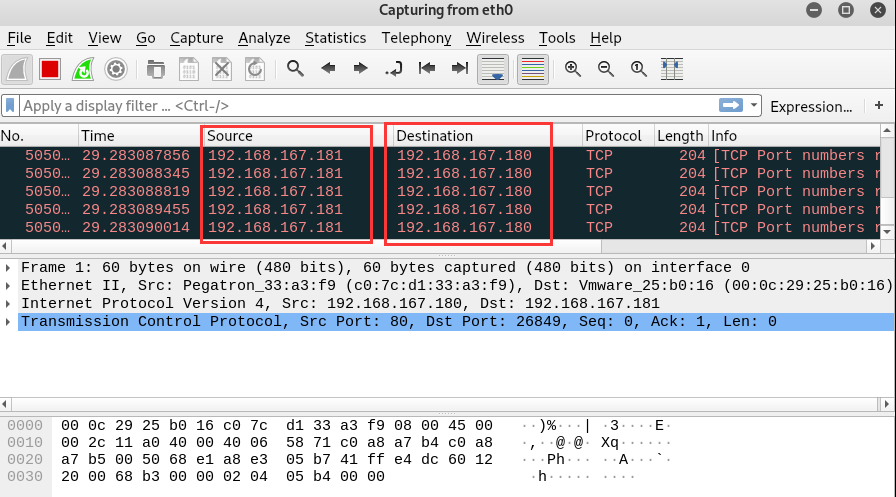Image resolution: width=896 pixels, height=497 pixels.
Task: Select packet at time 29.283088819
Action: 440,191
